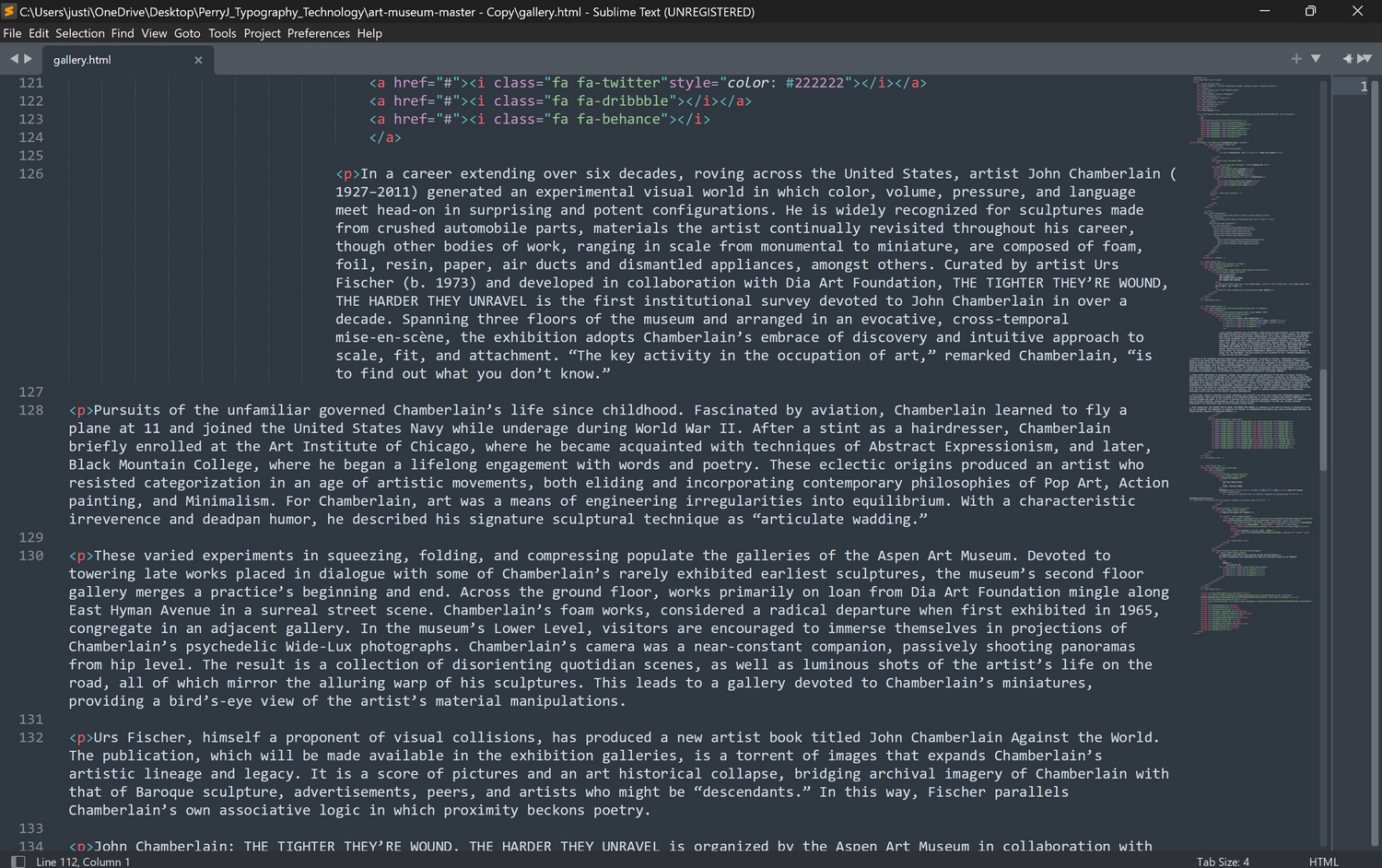Click the '#222222' color value
The image size is (1382, 868).
pyautogui.click(x=814, y=83)
